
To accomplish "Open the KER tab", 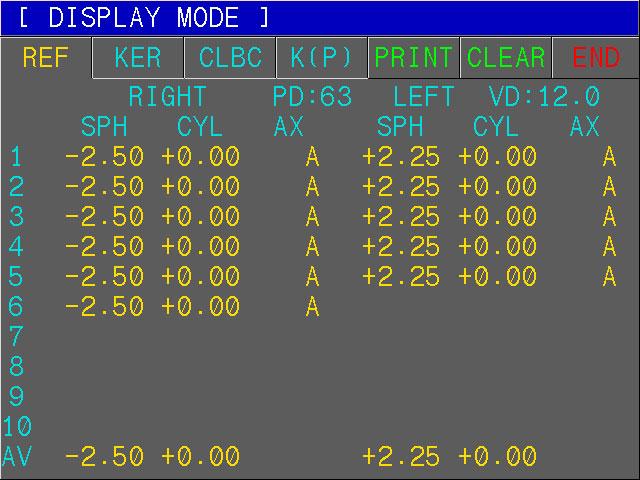I will coord(138,58).
